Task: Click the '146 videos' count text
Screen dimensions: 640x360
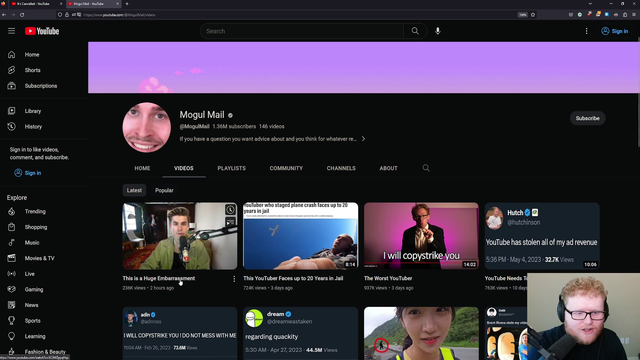Action: pos(271,127)
